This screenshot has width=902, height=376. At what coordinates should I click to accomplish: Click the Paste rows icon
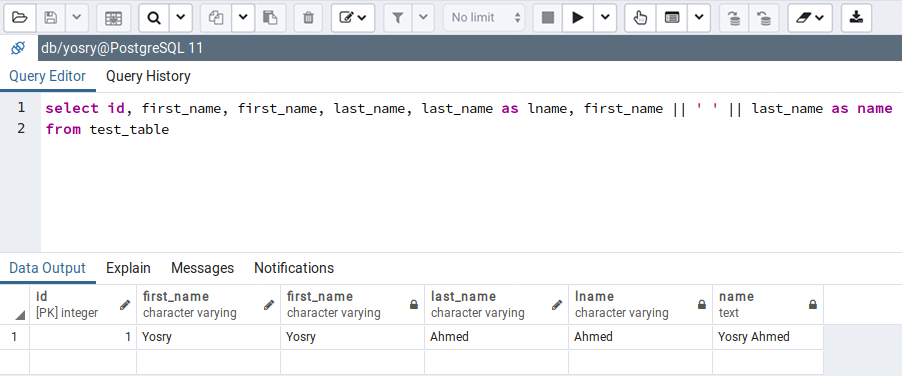(270, 18)
